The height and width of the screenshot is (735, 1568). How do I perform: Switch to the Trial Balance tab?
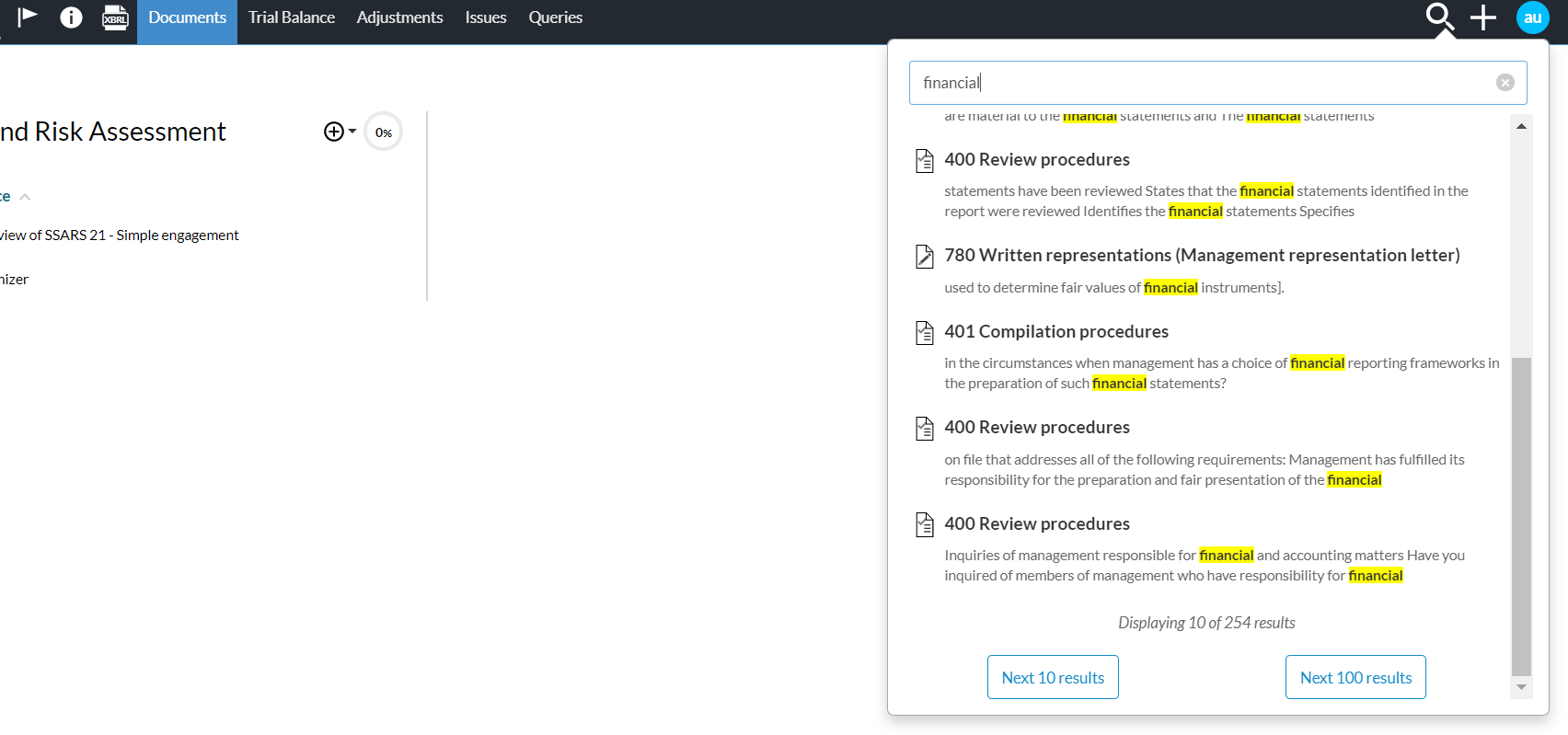pos(291,17)
